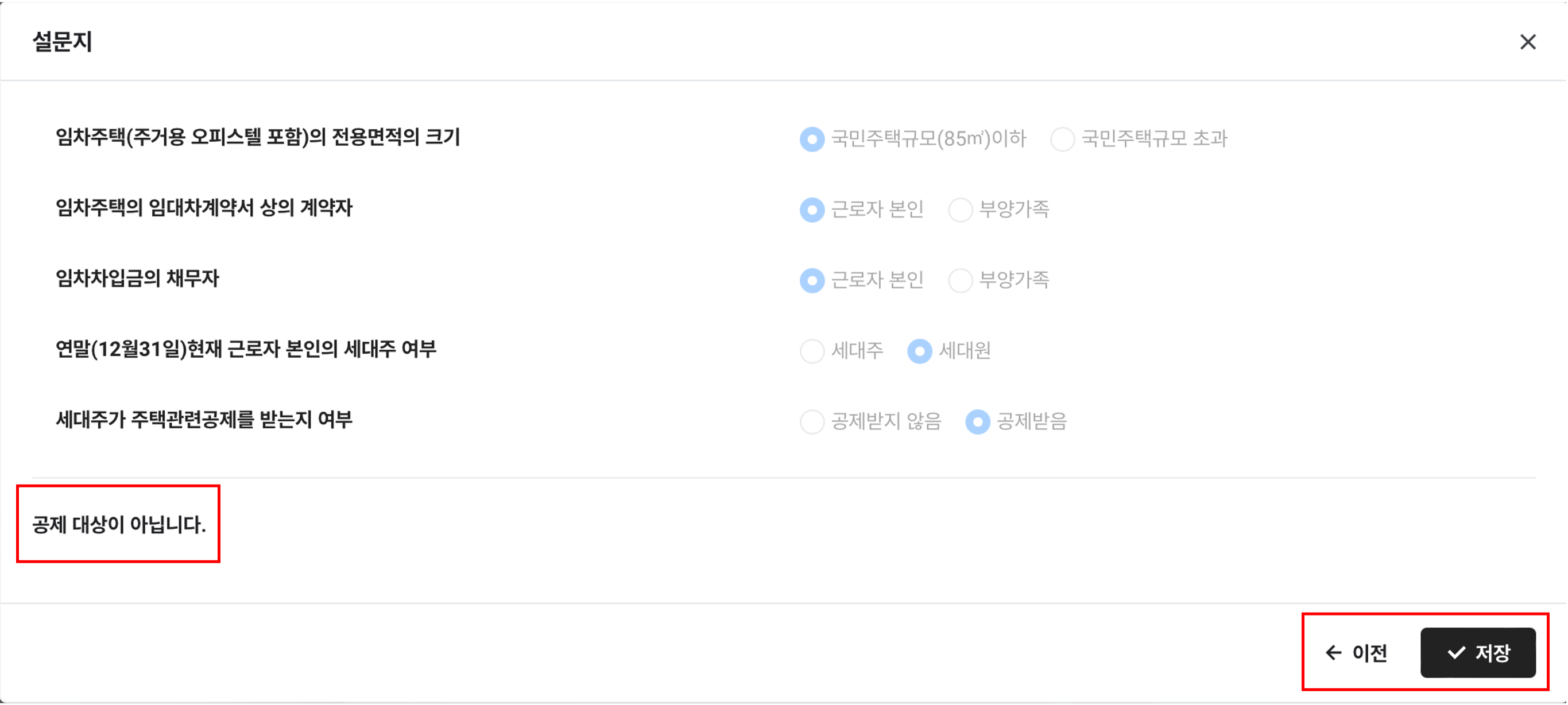This screenshot has width=1568, height=705.
Task: Click the 공제 대상이 아닙니다 result message
Action: (119, 524)
